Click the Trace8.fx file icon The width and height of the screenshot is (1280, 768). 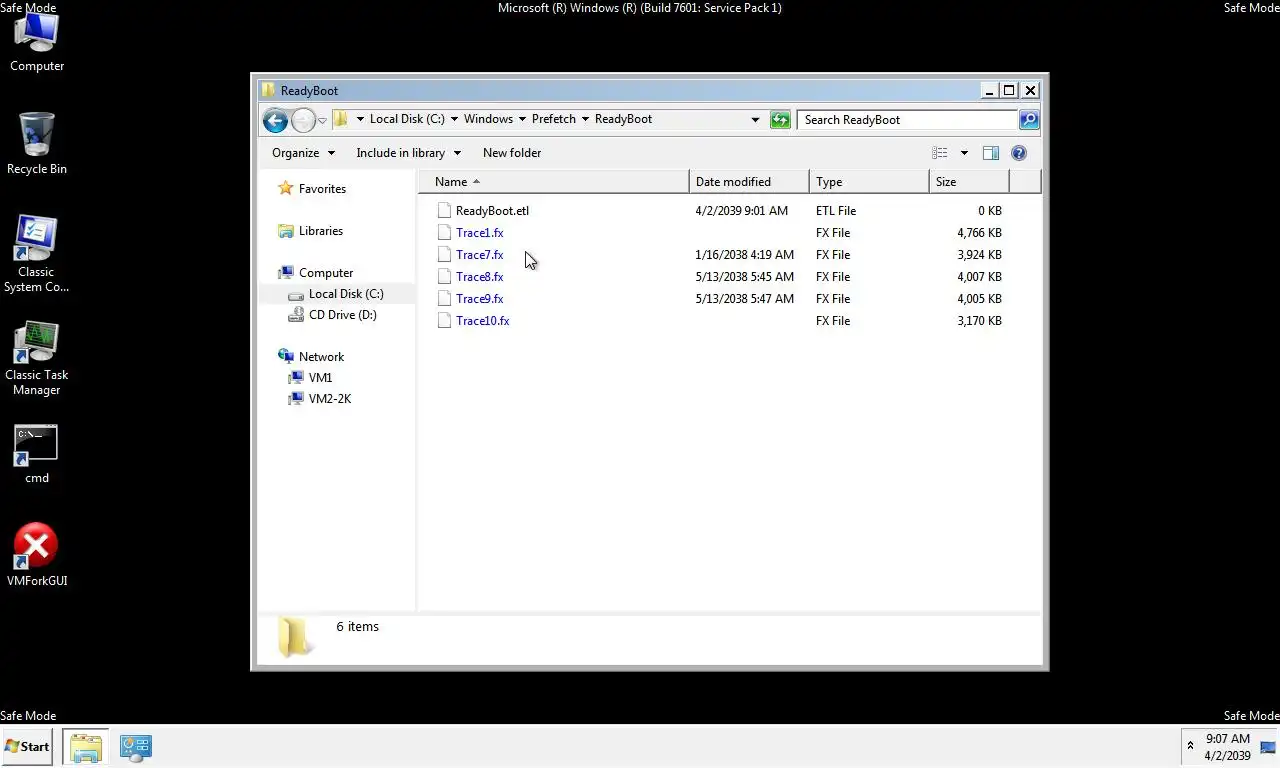coord(444,277)
